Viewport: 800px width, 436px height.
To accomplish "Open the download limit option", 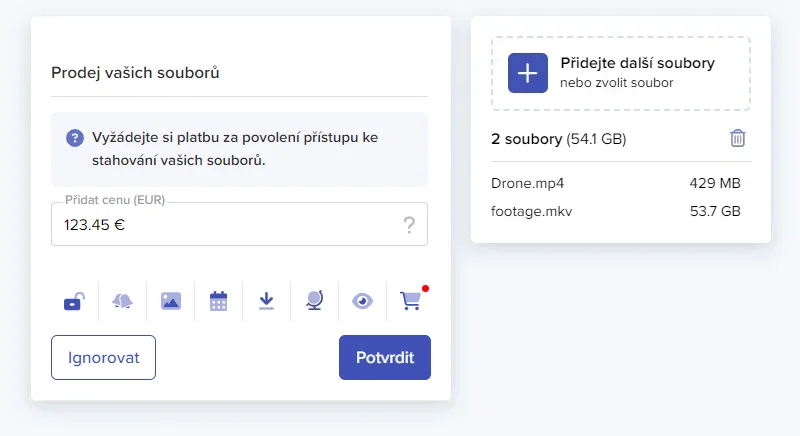I will (266, 300).
